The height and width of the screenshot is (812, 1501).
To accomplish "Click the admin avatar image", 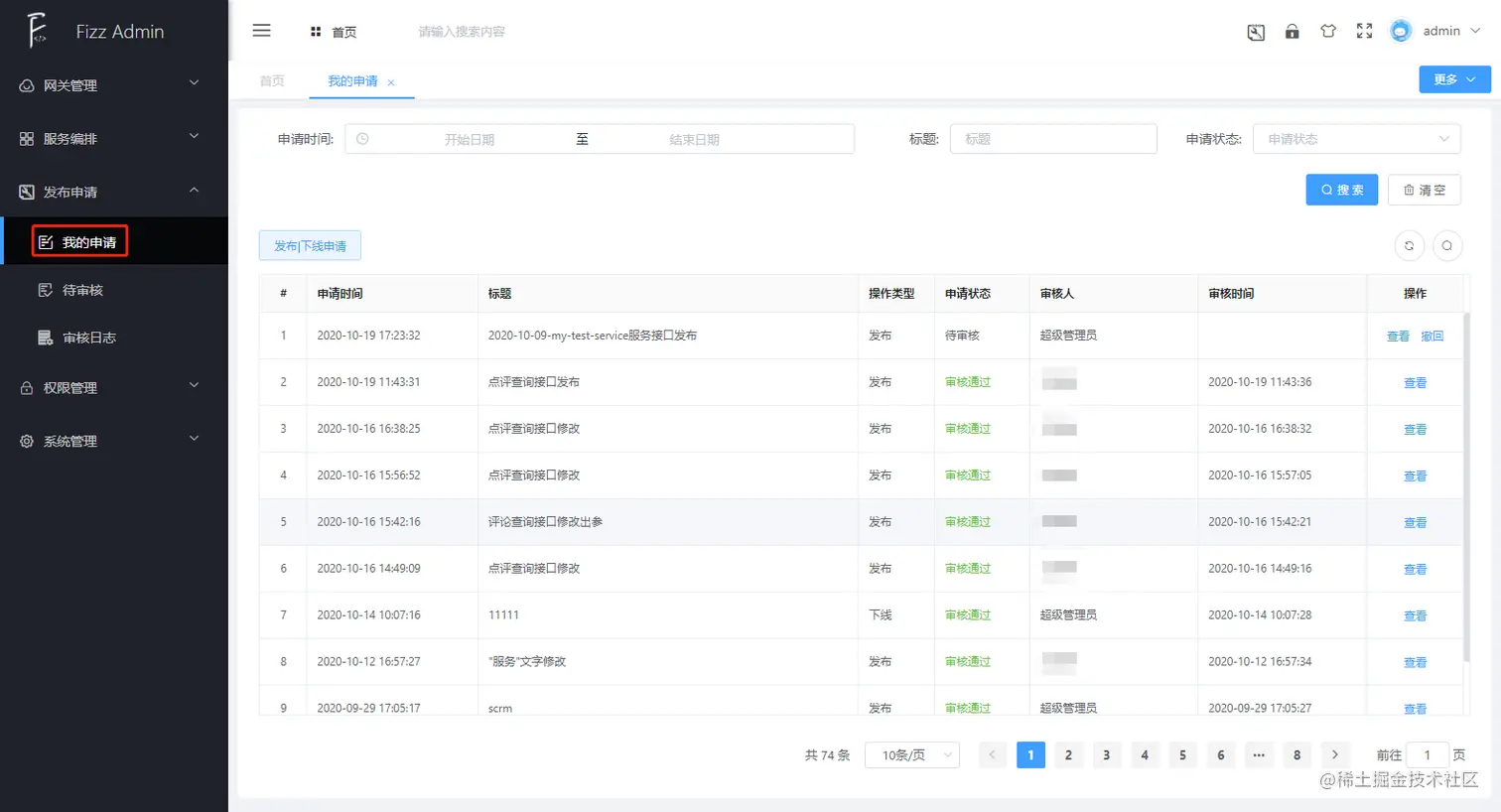I will click(1401, 32).
